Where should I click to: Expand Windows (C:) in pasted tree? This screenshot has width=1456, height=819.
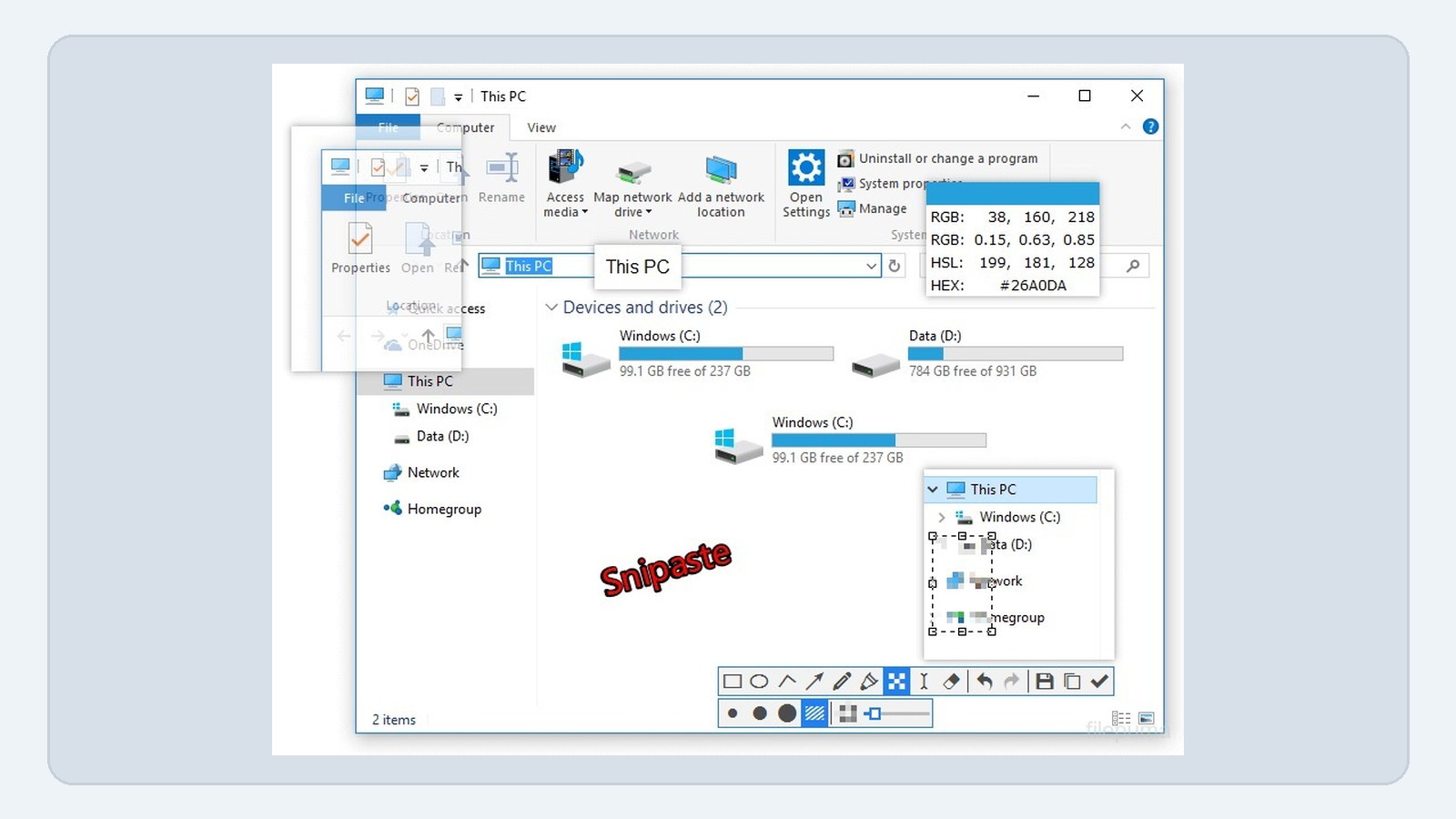pos(942,517)
